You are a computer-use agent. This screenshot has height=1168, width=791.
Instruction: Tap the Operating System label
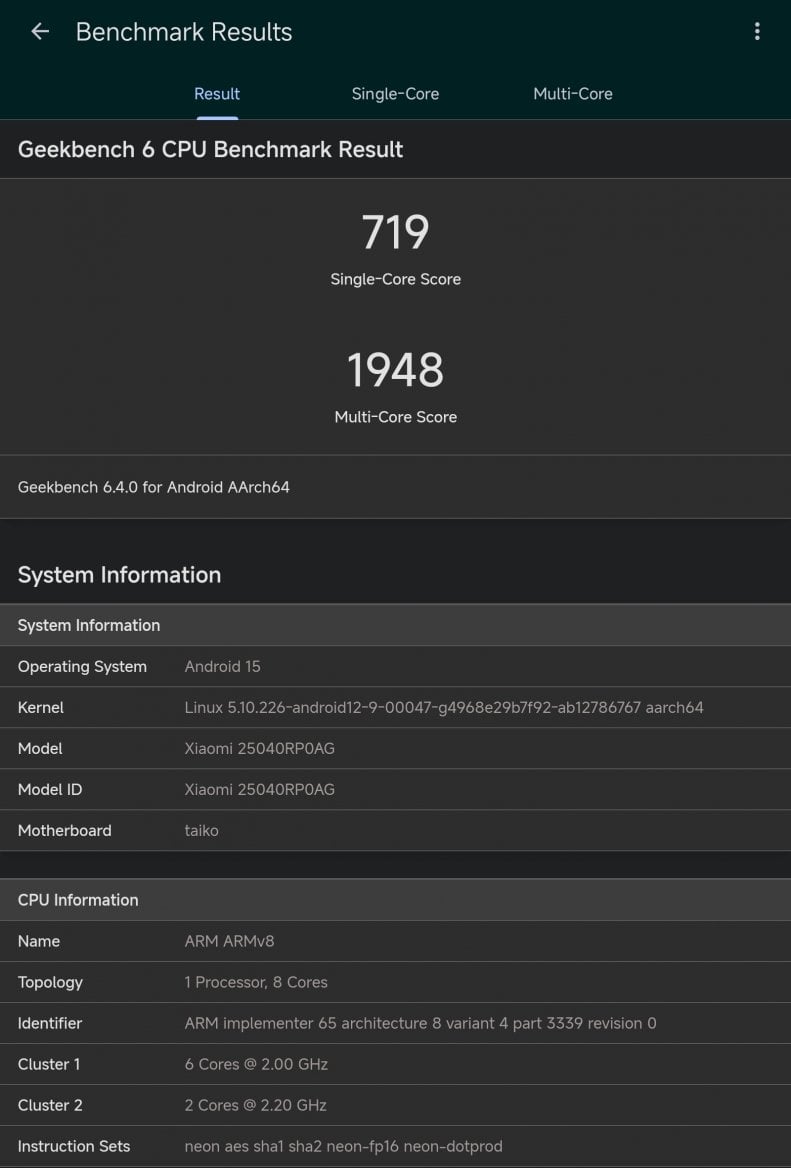82,667
